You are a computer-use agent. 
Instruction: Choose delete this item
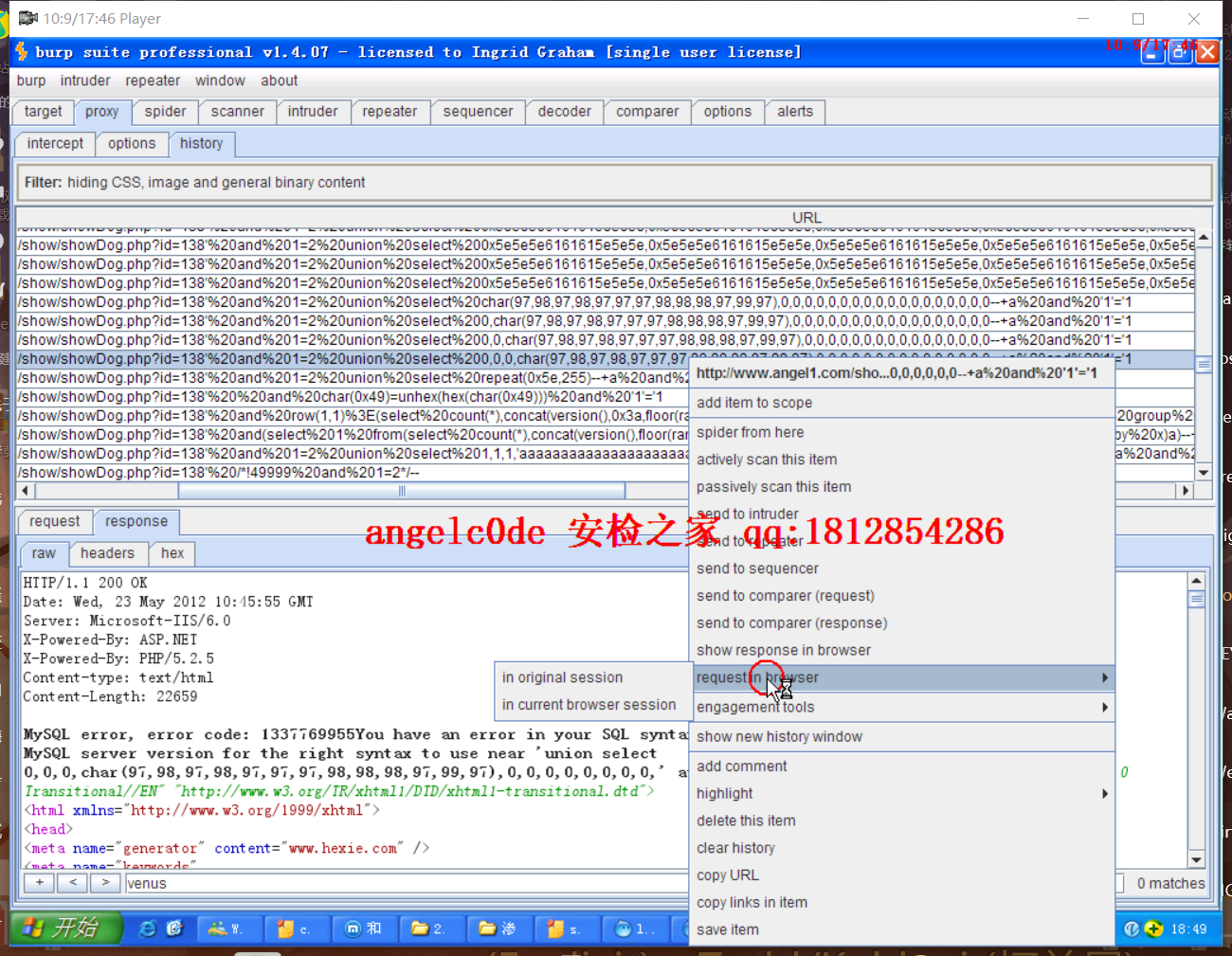coord(901,821)
